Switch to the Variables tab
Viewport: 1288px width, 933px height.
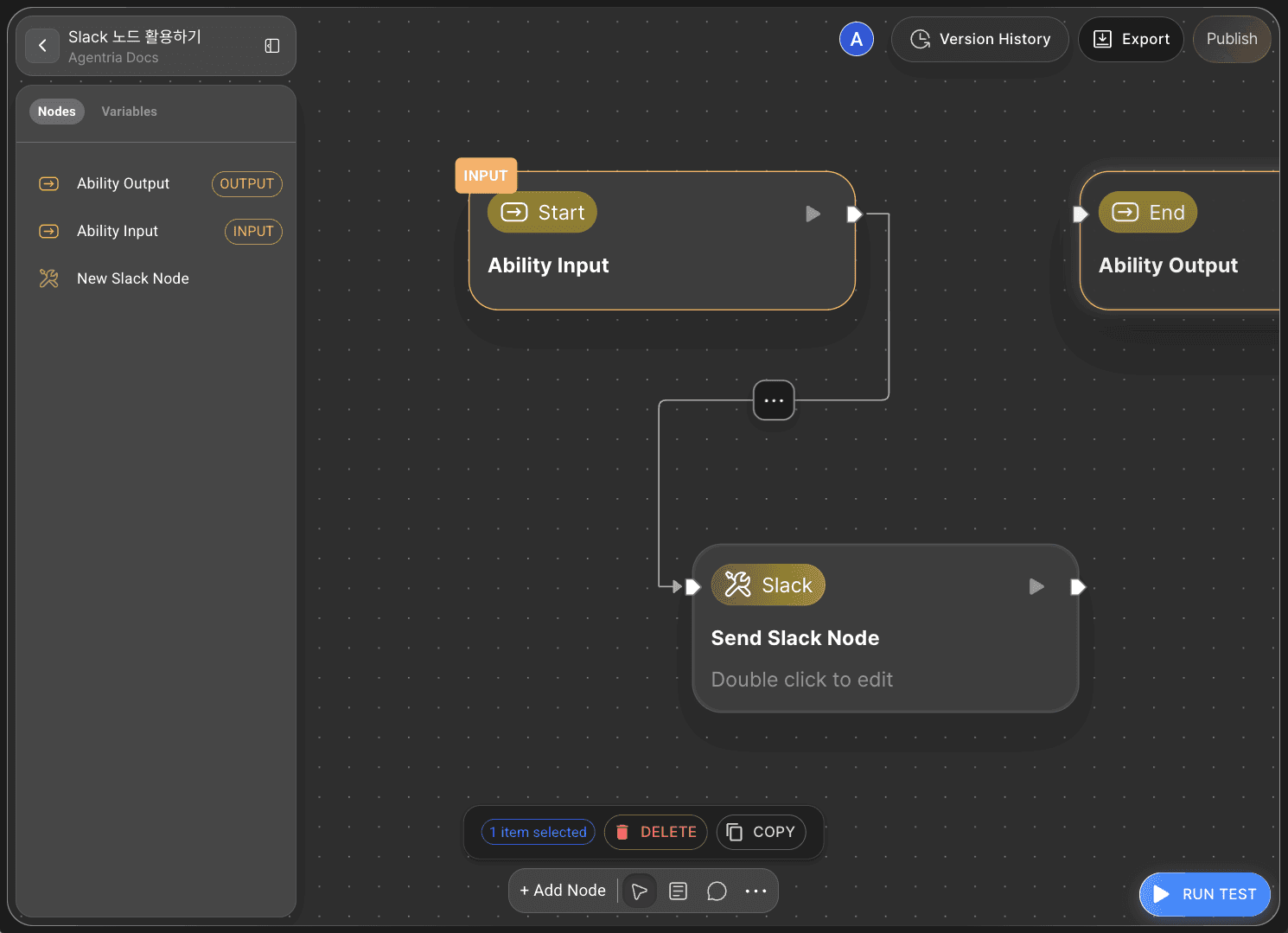(x=130, y=112)
